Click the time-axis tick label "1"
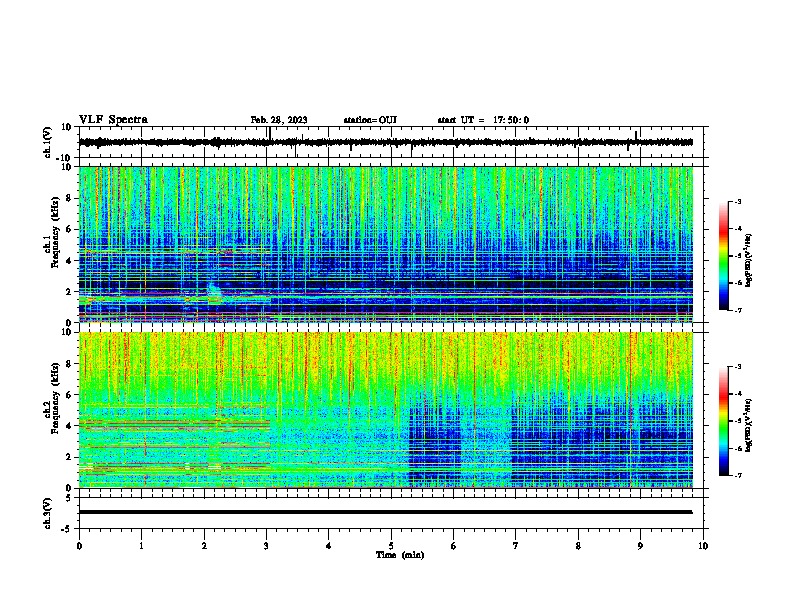This screenshot has width=792, height=612. 142,546
